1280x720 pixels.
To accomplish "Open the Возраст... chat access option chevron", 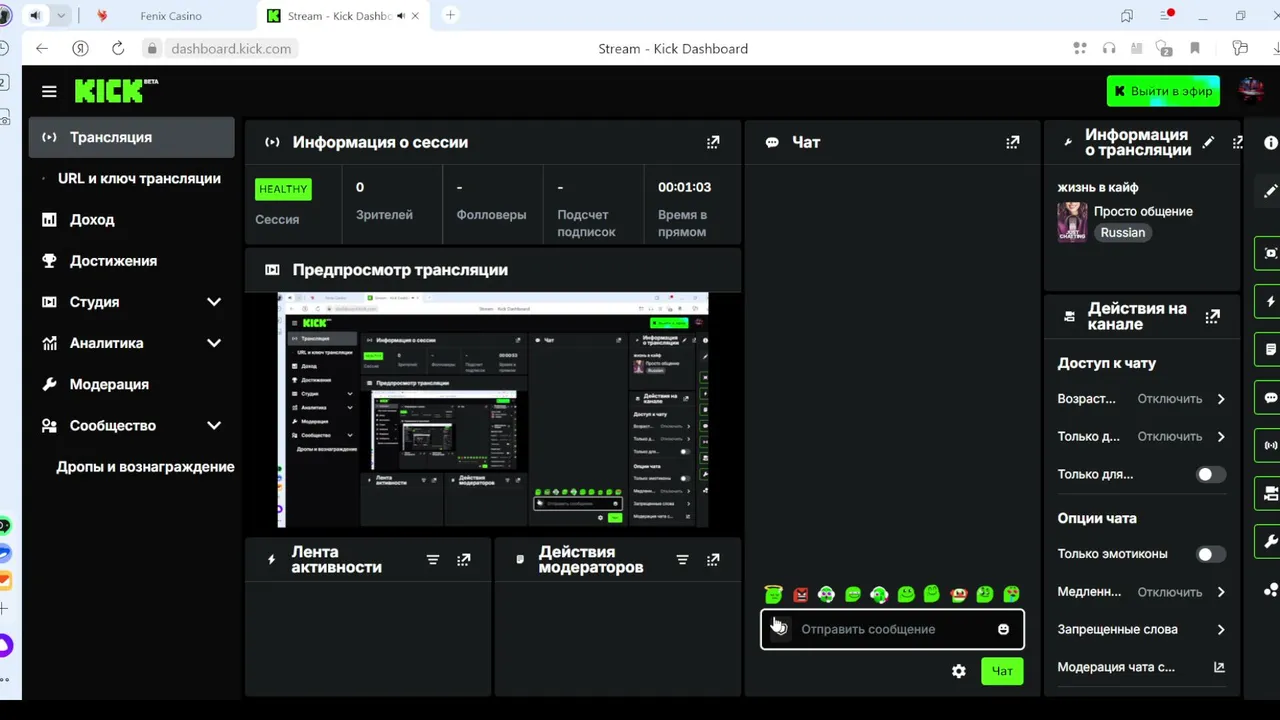I will [x=1221, y=399].
